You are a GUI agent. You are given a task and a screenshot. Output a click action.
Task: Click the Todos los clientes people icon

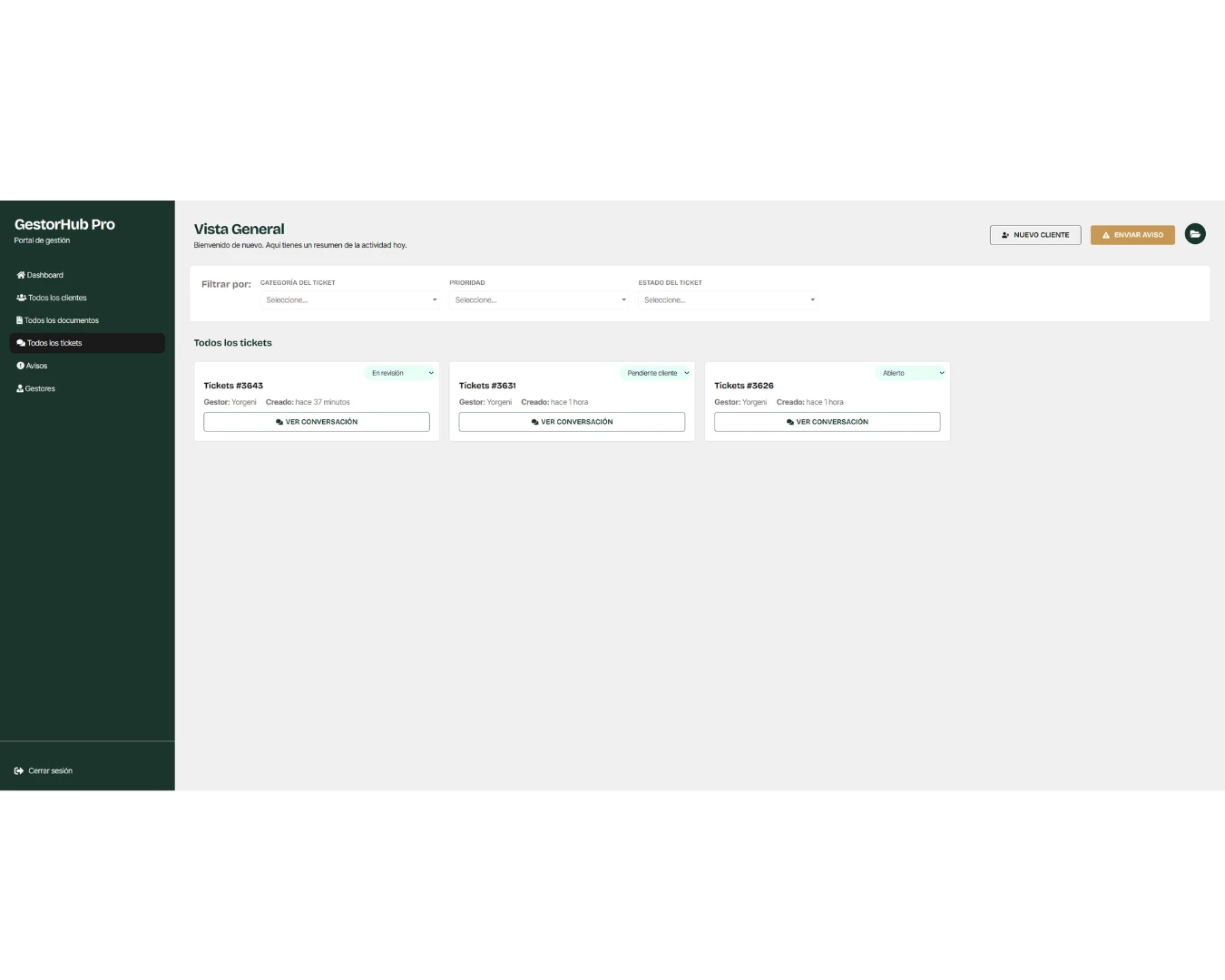coord(21,298)
